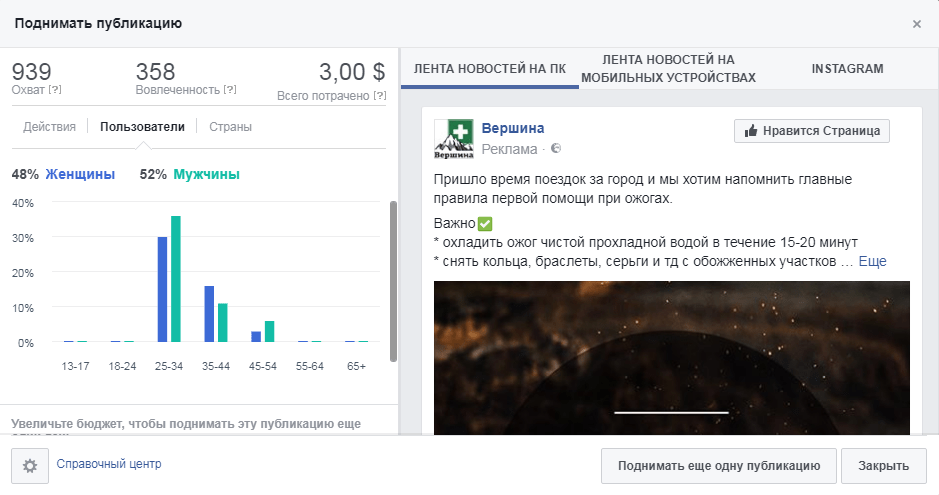The image size is (939, 495).
Task: Click thumbs-up icon on Нравится Страница
Action: point(750,130)
